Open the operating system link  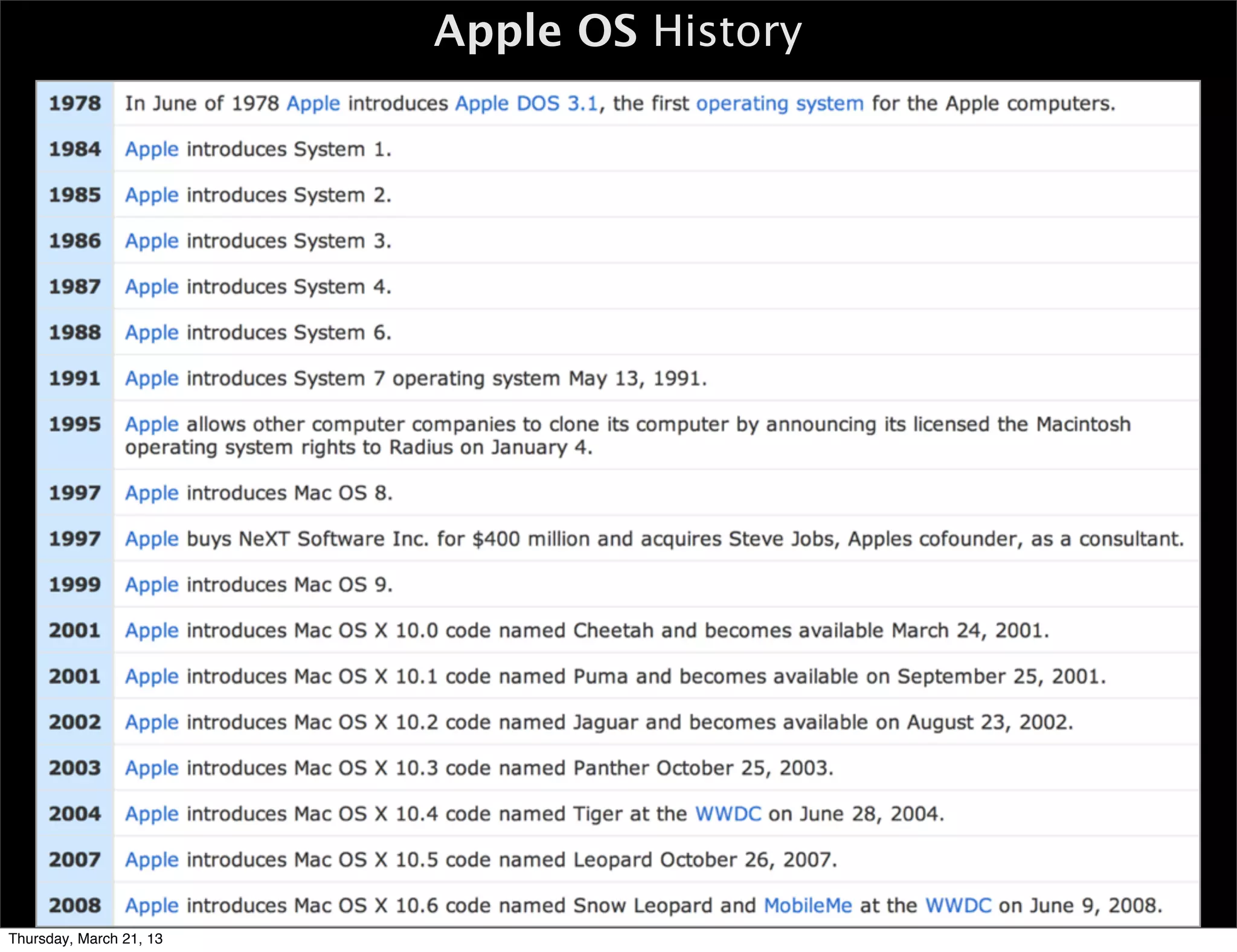pyautogui.click(x=780, y=104)
